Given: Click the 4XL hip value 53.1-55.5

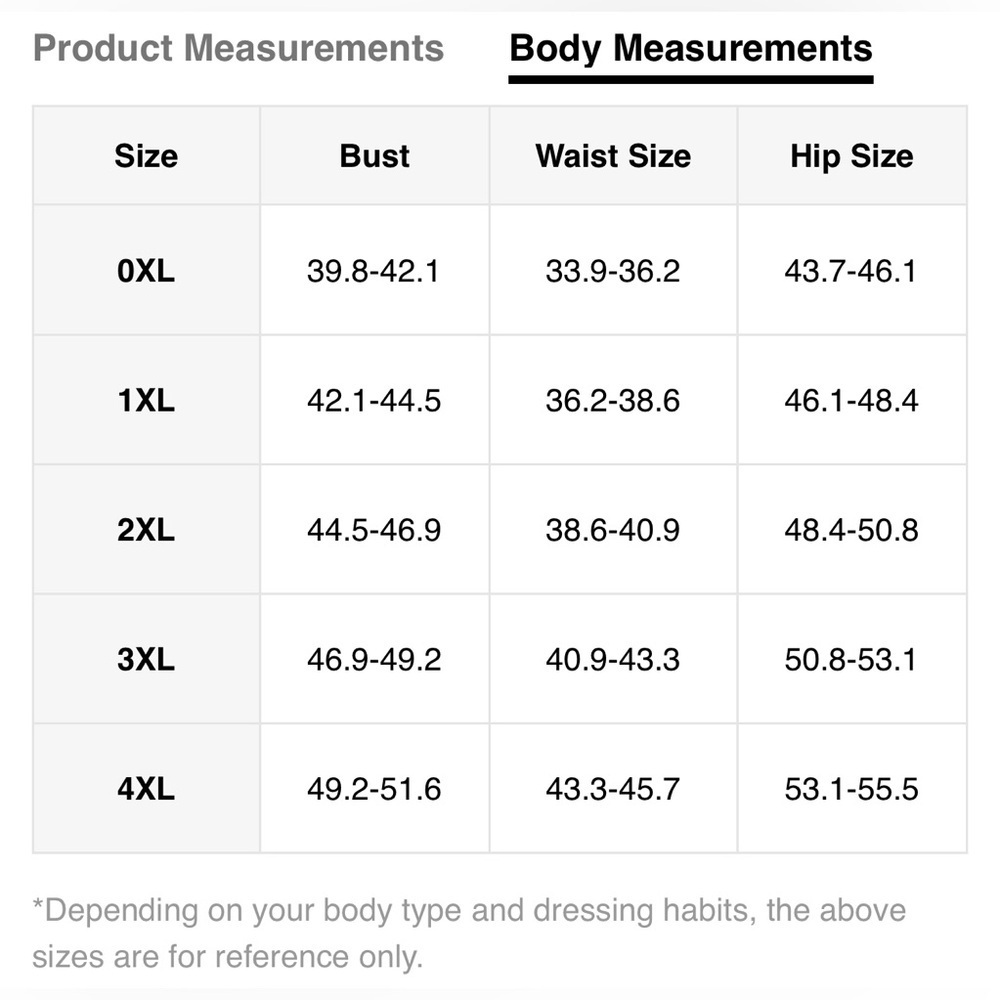Looking at the screenshot, I should [x=851, y=789].
